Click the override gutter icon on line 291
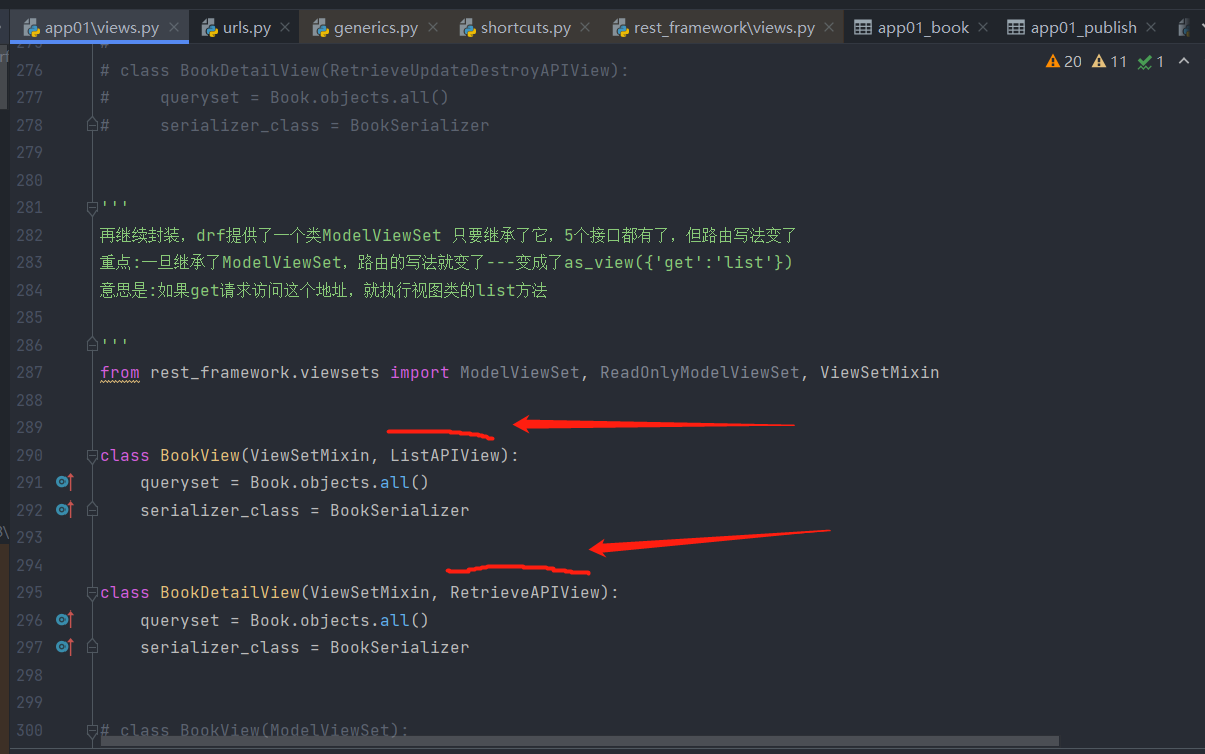The height and width of the screenshot is (754, 1205). click(x=65, y=482)
